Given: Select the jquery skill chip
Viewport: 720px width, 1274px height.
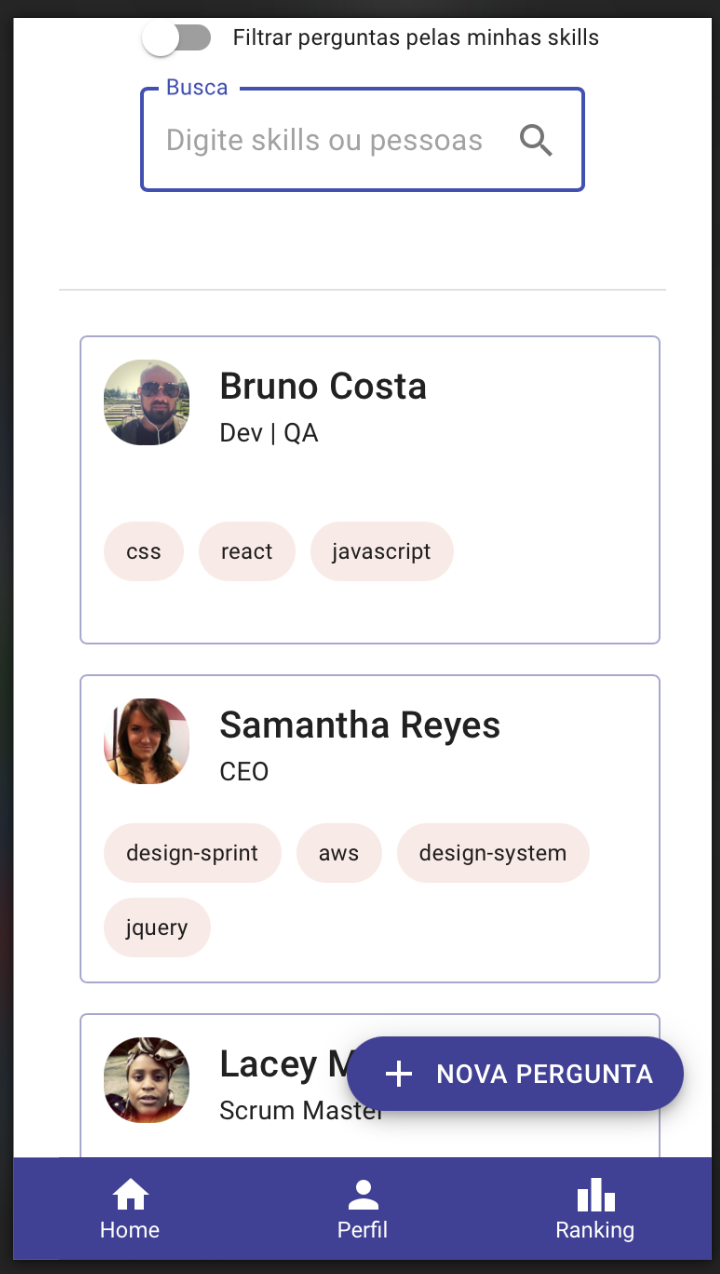Looking at the screenshot, I should click(x=157, y=927).
